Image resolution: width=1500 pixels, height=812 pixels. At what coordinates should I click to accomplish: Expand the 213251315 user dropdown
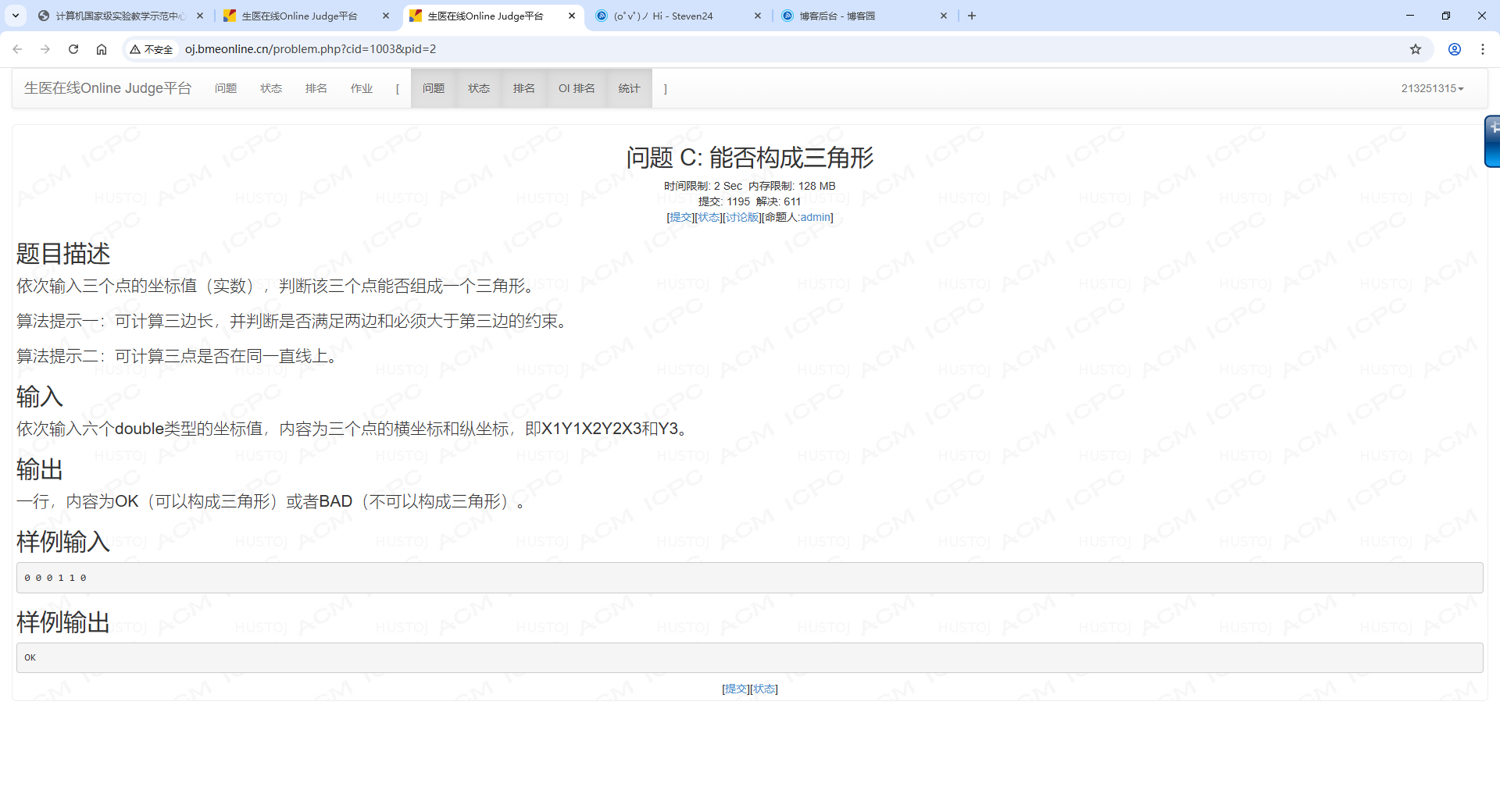coord(1432,88)
